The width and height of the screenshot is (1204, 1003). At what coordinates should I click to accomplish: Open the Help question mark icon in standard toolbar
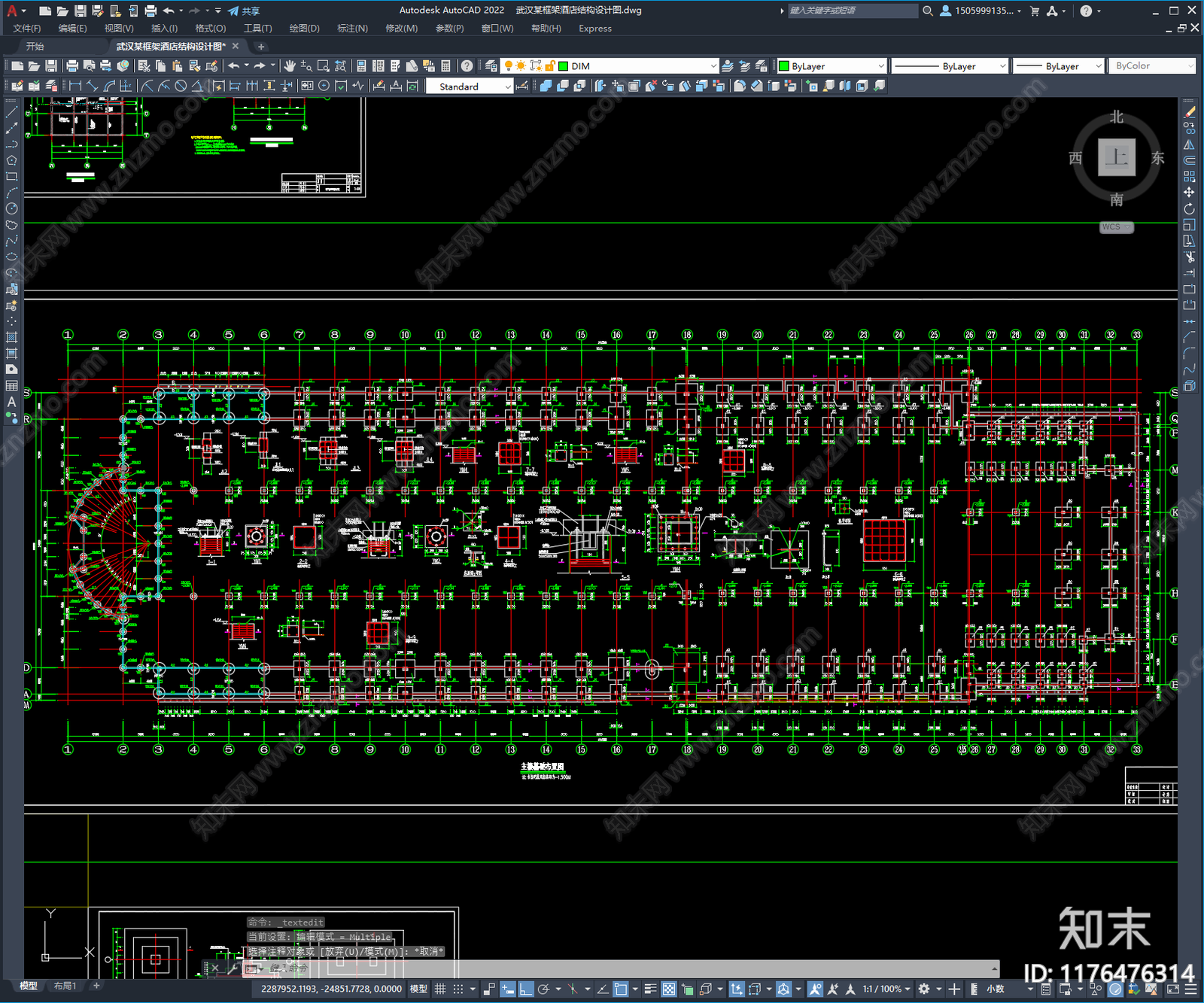tap(467, 66)
